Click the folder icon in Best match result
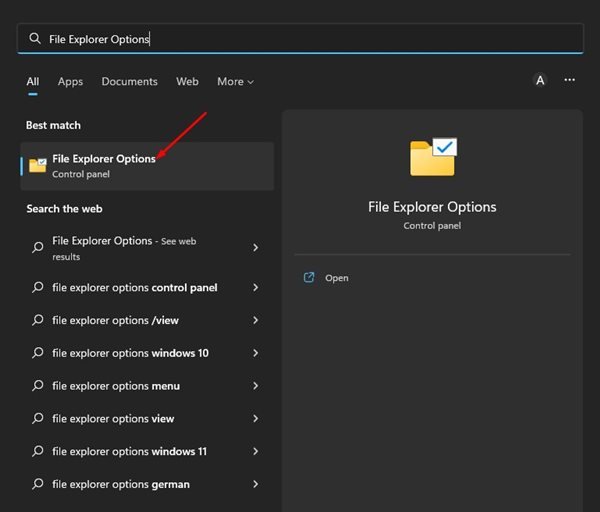This screenshot has height=512, width=600. coord(38,165)
